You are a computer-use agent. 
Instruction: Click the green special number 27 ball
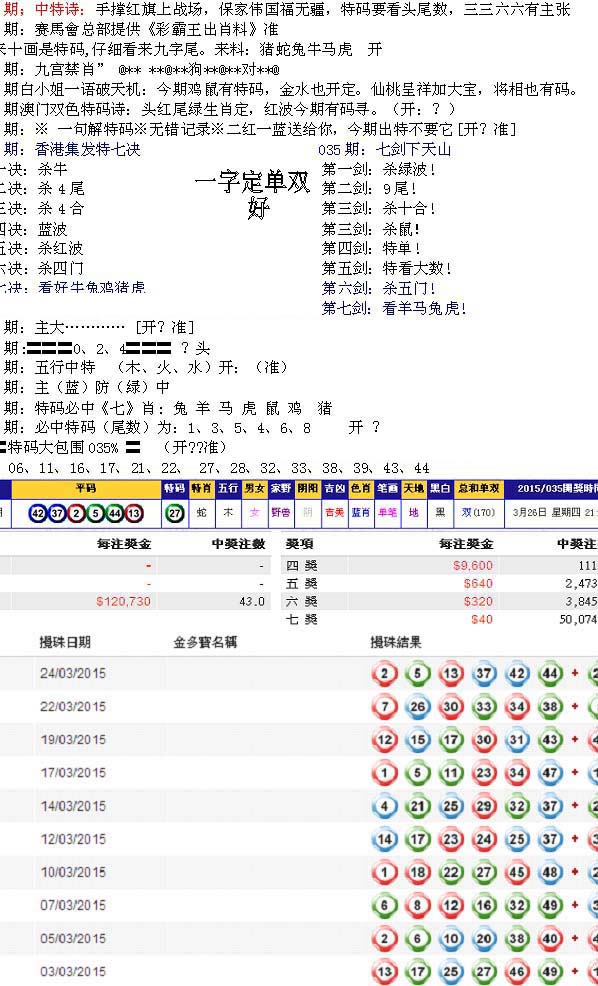tap(175, 513)
